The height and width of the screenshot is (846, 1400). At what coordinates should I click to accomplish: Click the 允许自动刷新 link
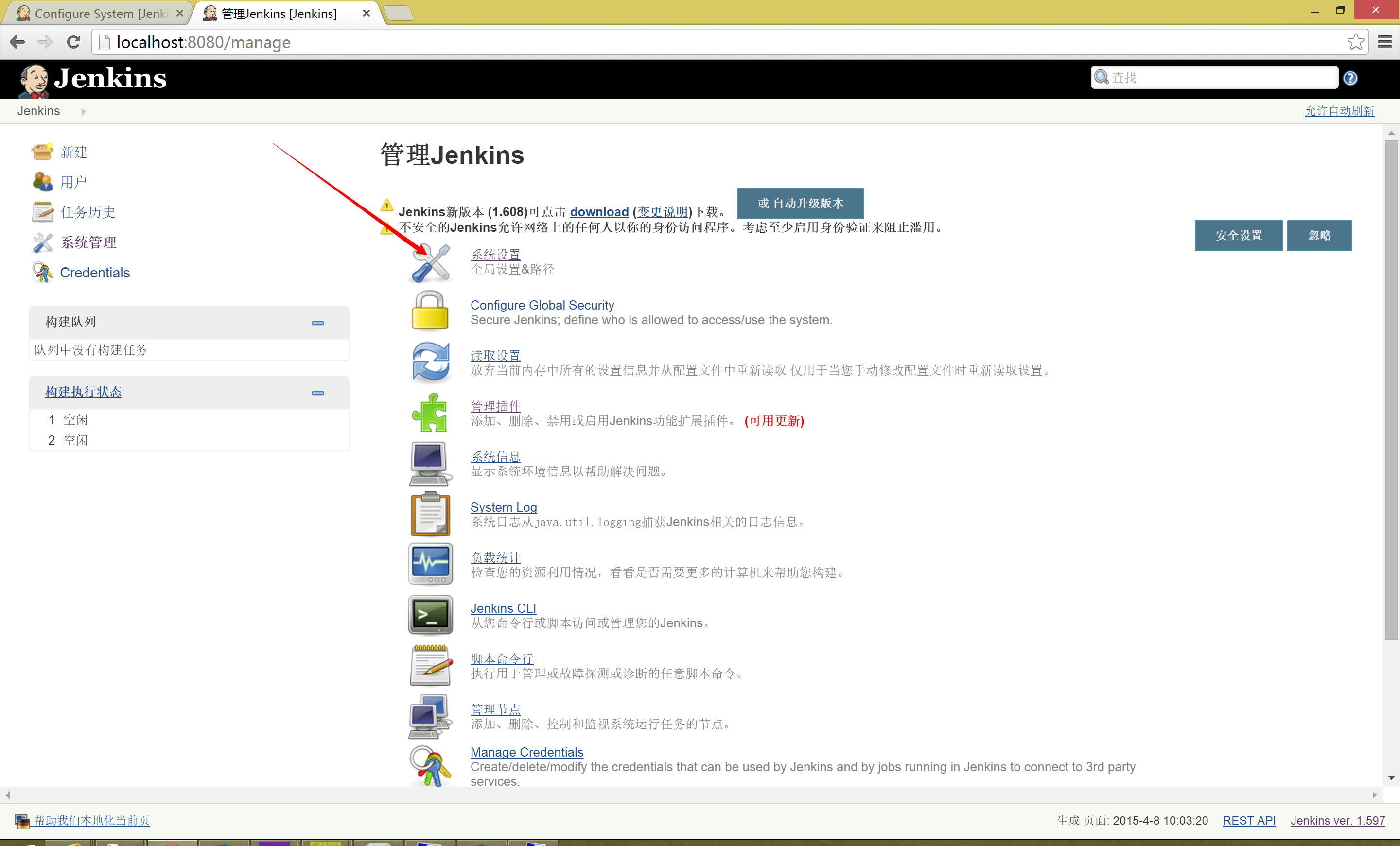coord(1339,111)
